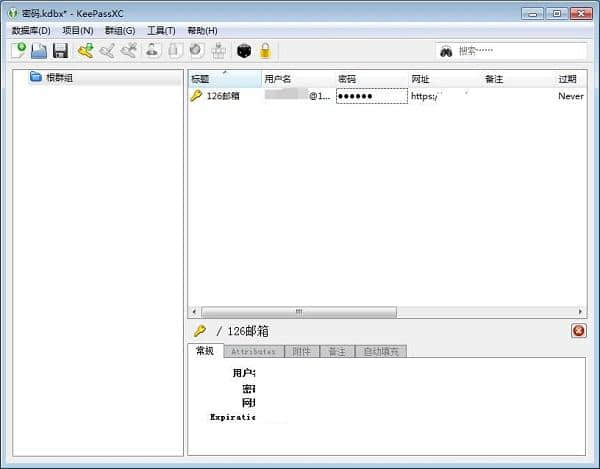Image resolution: width=600 pixels, height=469 pixels.
Task: Save database with the floppy disk icon
Action: 60,50
